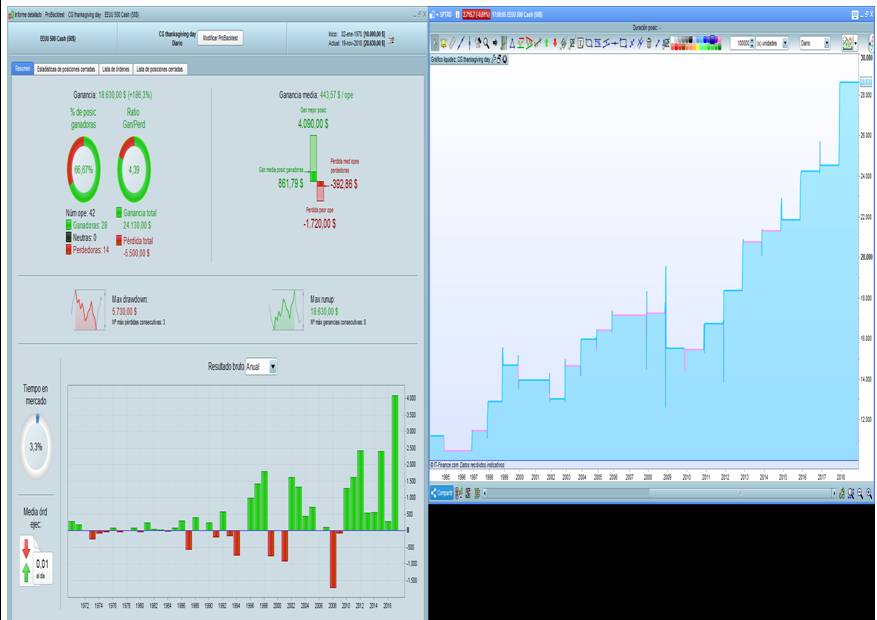The width and height of the screenshot is (877, 620).
Task: Click the wrench settings icon next to chart label
Action: point(493,59)
